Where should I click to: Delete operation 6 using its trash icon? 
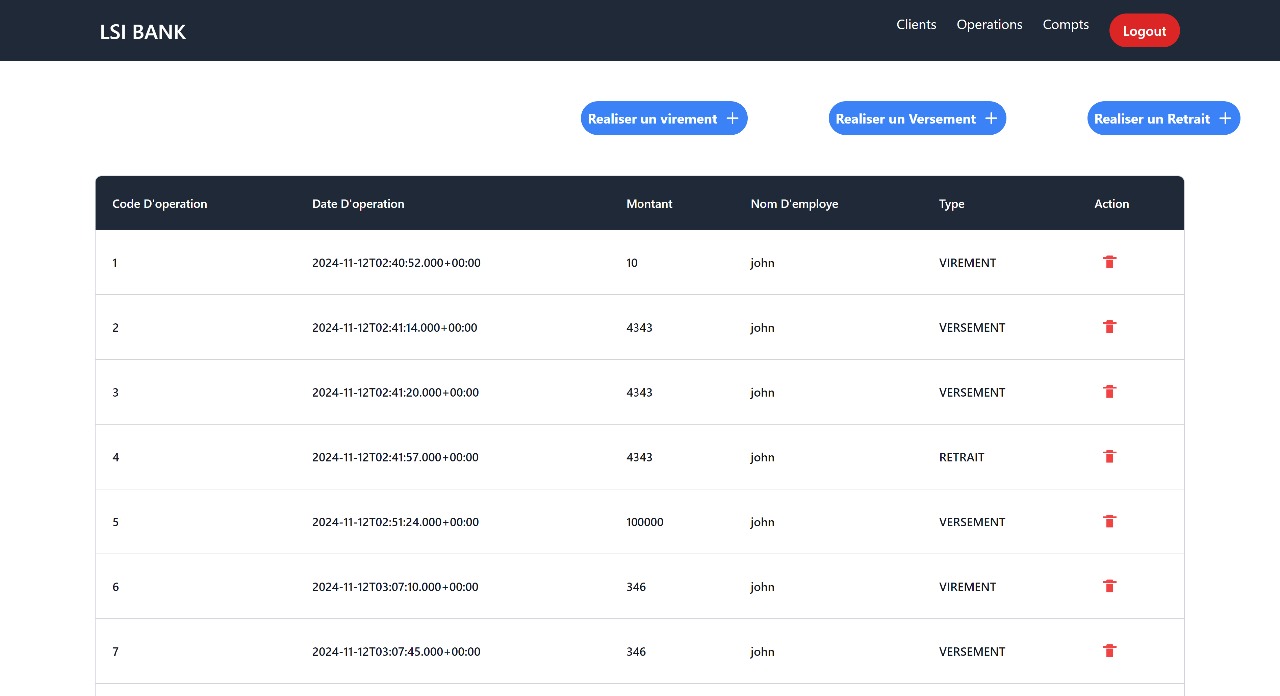click(1109, 586)
